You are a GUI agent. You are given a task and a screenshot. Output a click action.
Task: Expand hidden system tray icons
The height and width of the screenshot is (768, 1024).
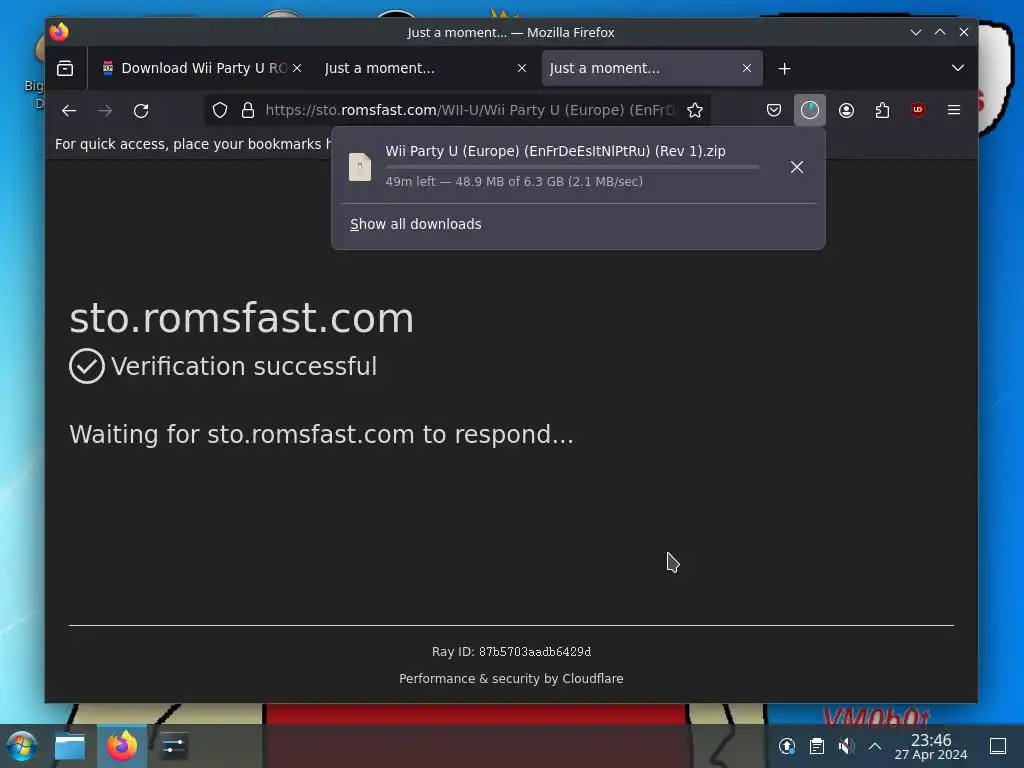(875, 746)
